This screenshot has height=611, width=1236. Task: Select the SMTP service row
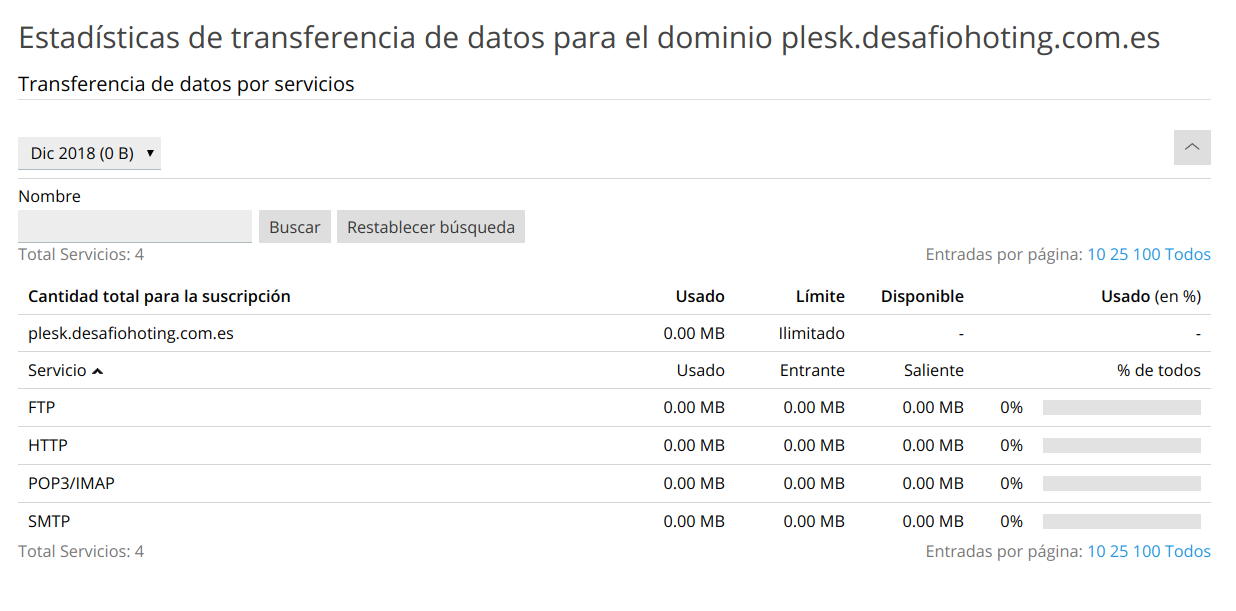click(50, 521)
